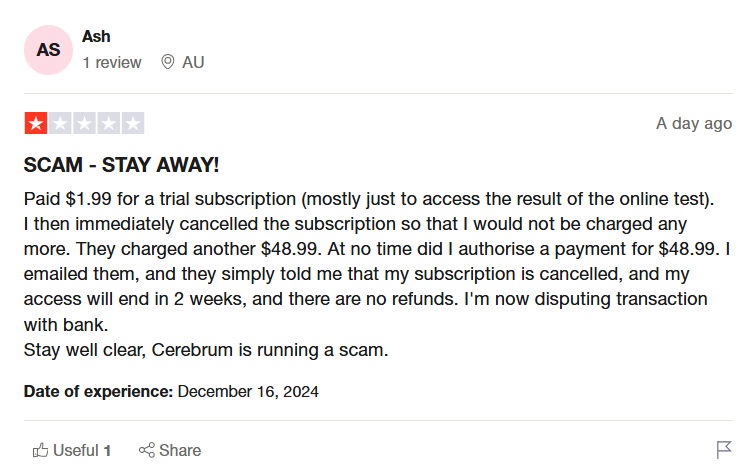Flag this review with the flag icon
This screenshot has width=754, height=470.
[724, 450]
